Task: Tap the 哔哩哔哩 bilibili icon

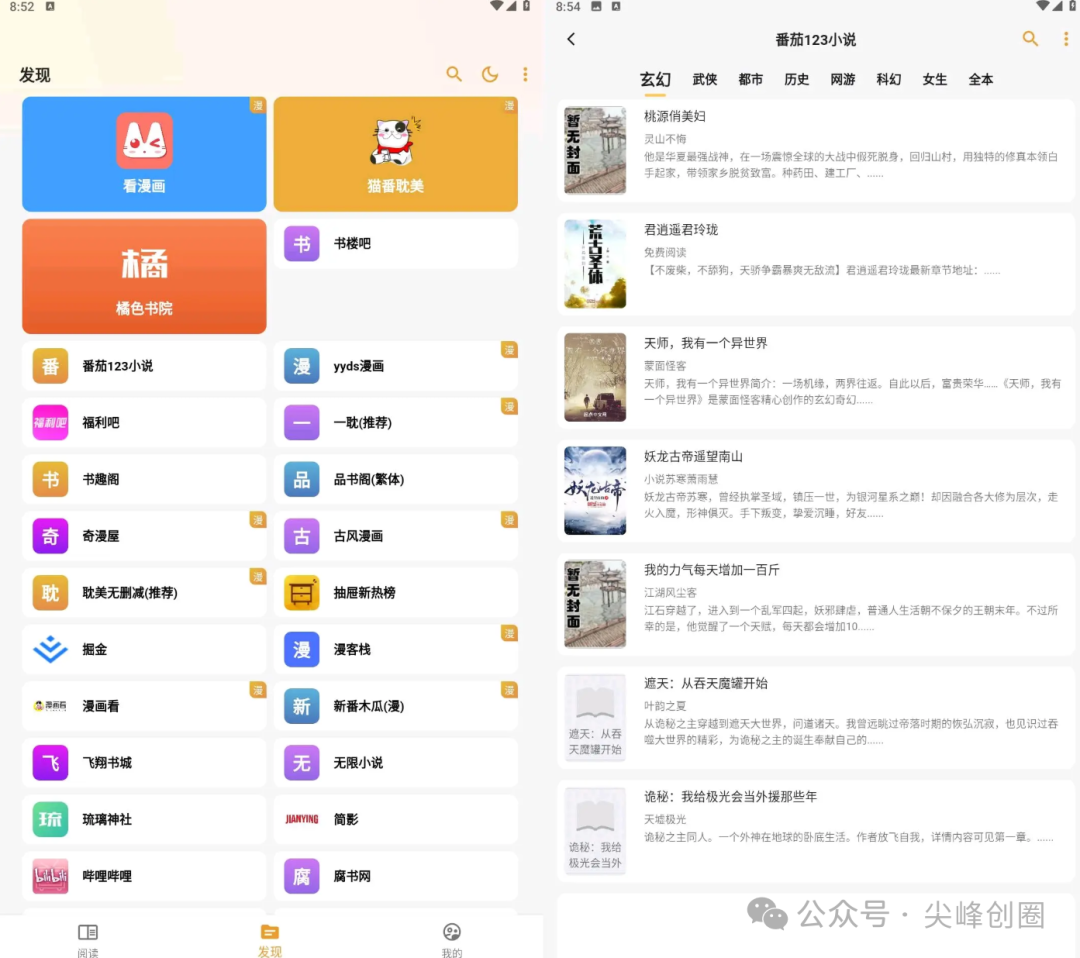Action: (x=50, y=876)
